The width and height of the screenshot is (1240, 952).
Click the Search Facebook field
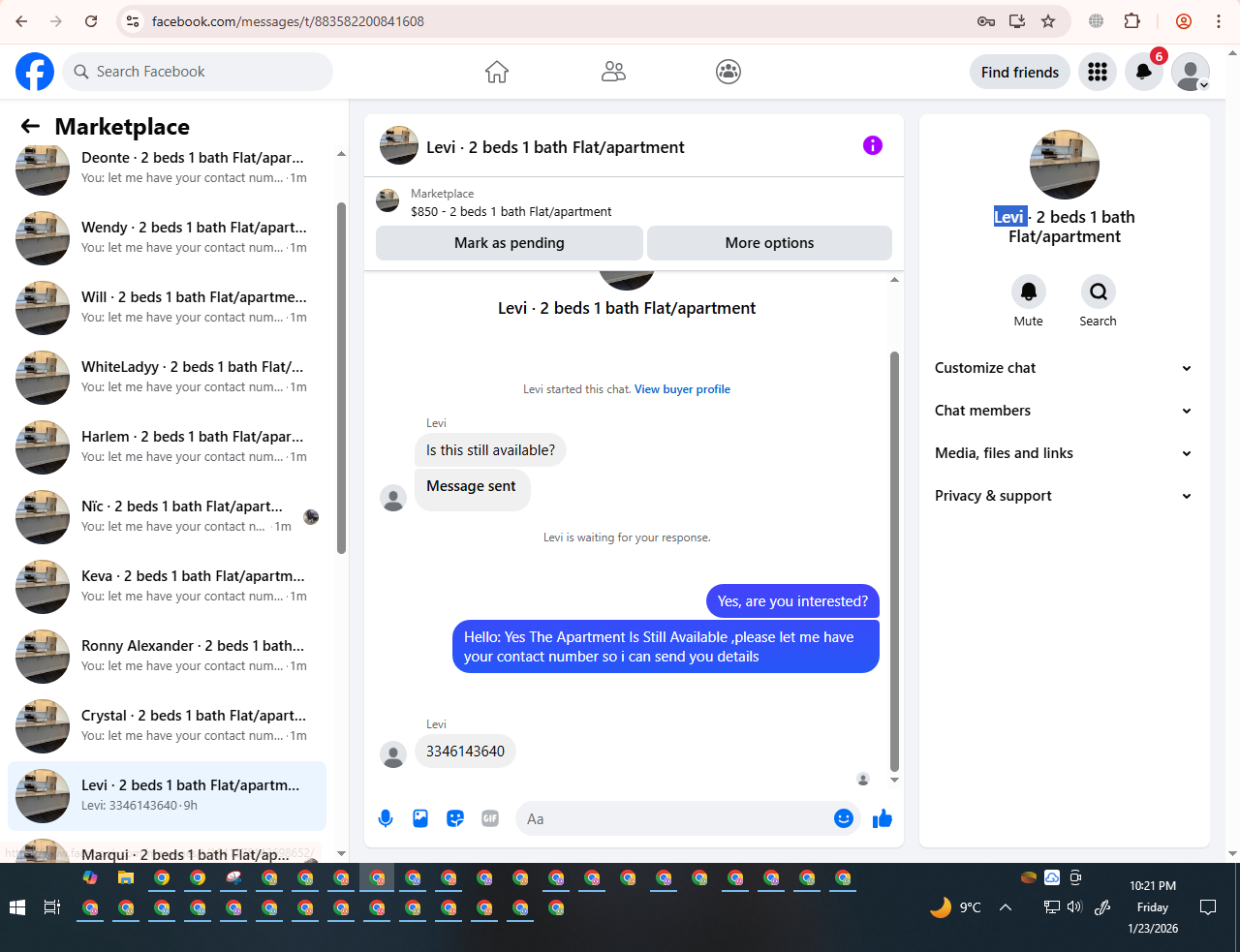pos(199,72)
